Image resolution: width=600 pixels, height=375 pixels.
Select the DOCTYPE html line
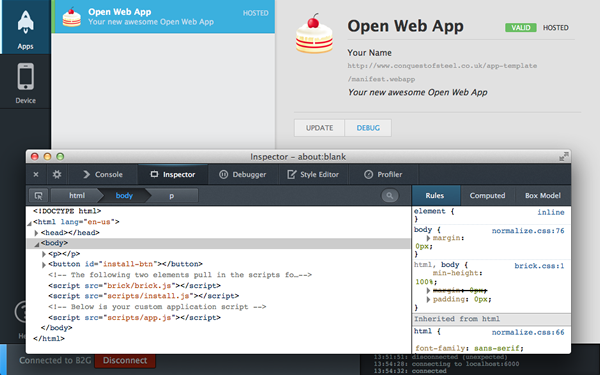(x=67, y=211)
